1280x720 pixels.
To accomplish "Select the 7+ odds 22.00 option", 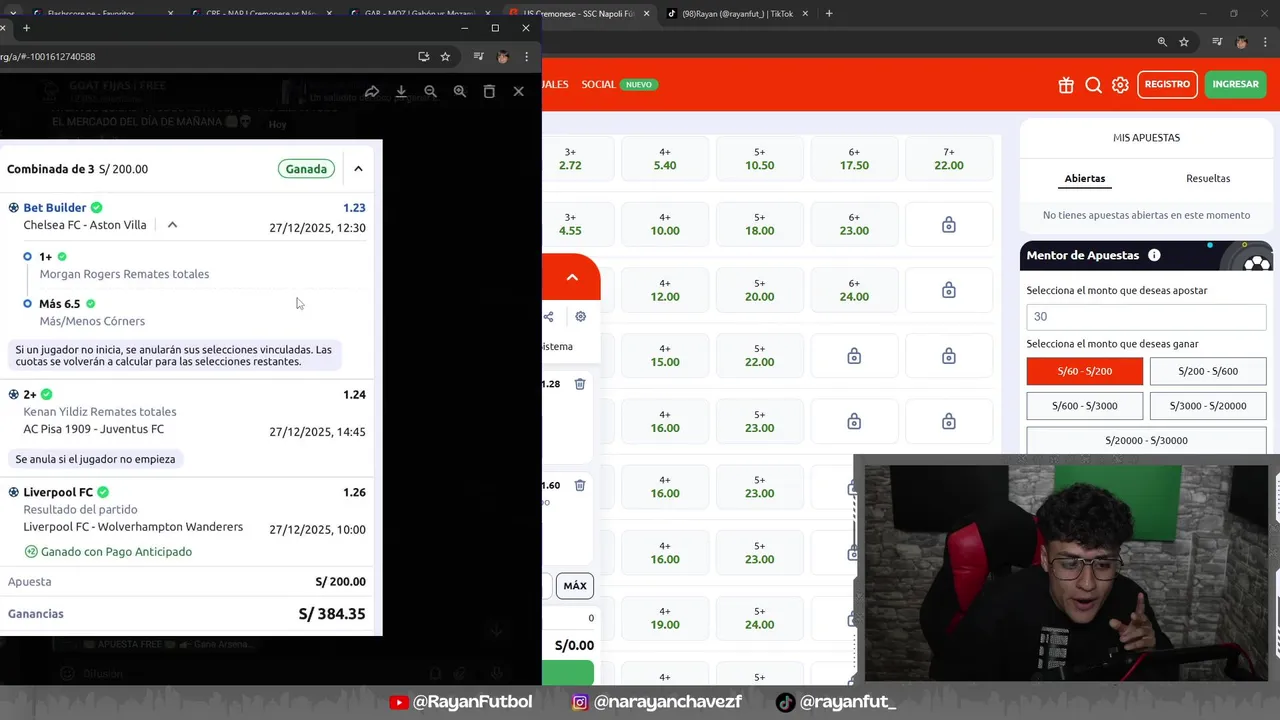I will tap(948, 159).
